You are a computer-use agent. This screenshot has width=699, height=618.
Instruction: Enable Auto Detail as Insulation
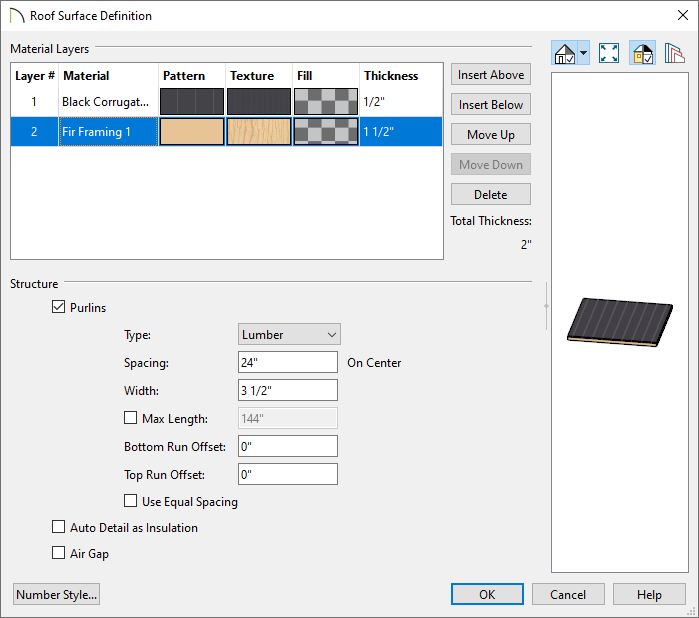point(58,528)
